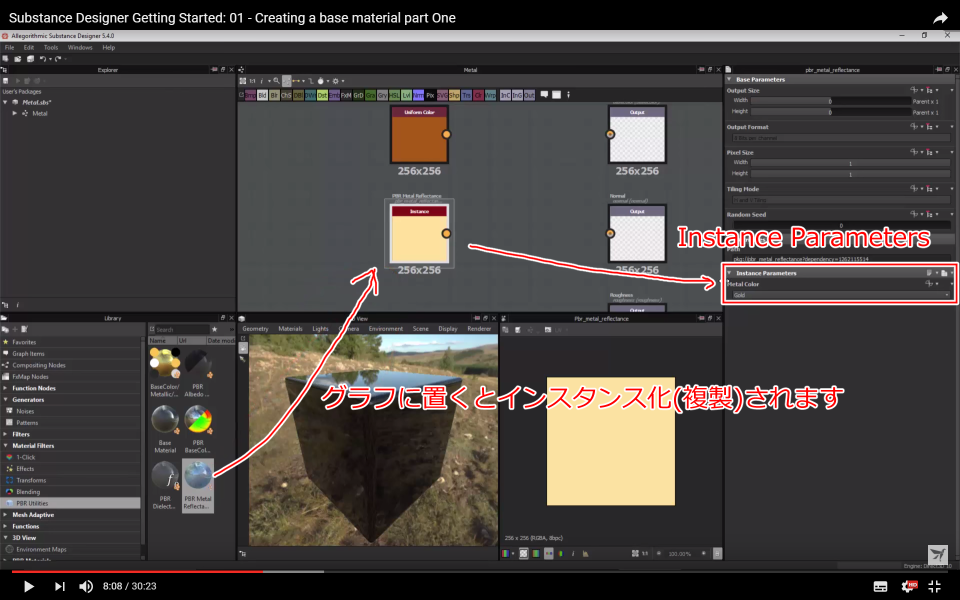This screenshot has height=600, width=960.
Task: Expand Function Nodes in the Library
Action: 6,388
